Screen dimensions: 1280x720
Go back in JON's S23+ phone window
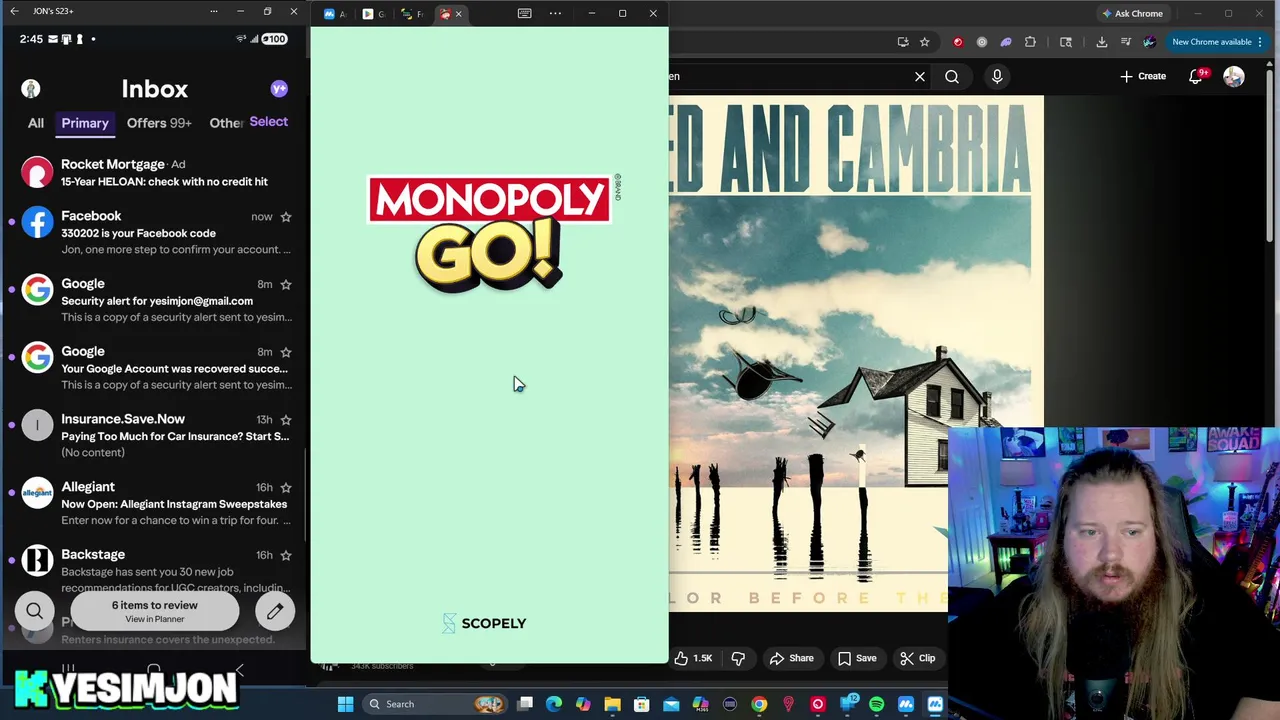[14, 11]
